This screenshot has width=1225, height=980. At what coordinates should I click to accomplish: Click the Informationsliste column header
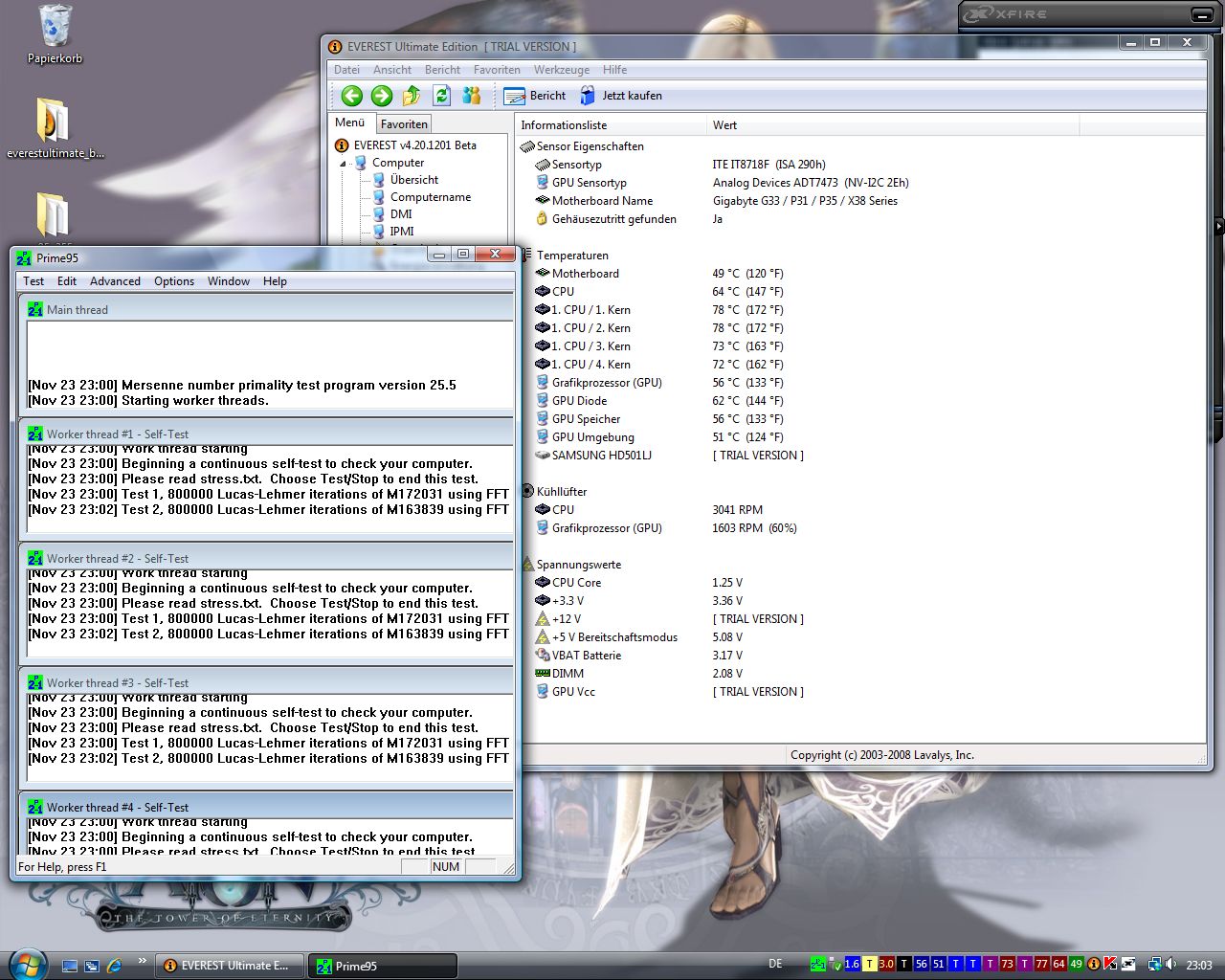point(611,125)
